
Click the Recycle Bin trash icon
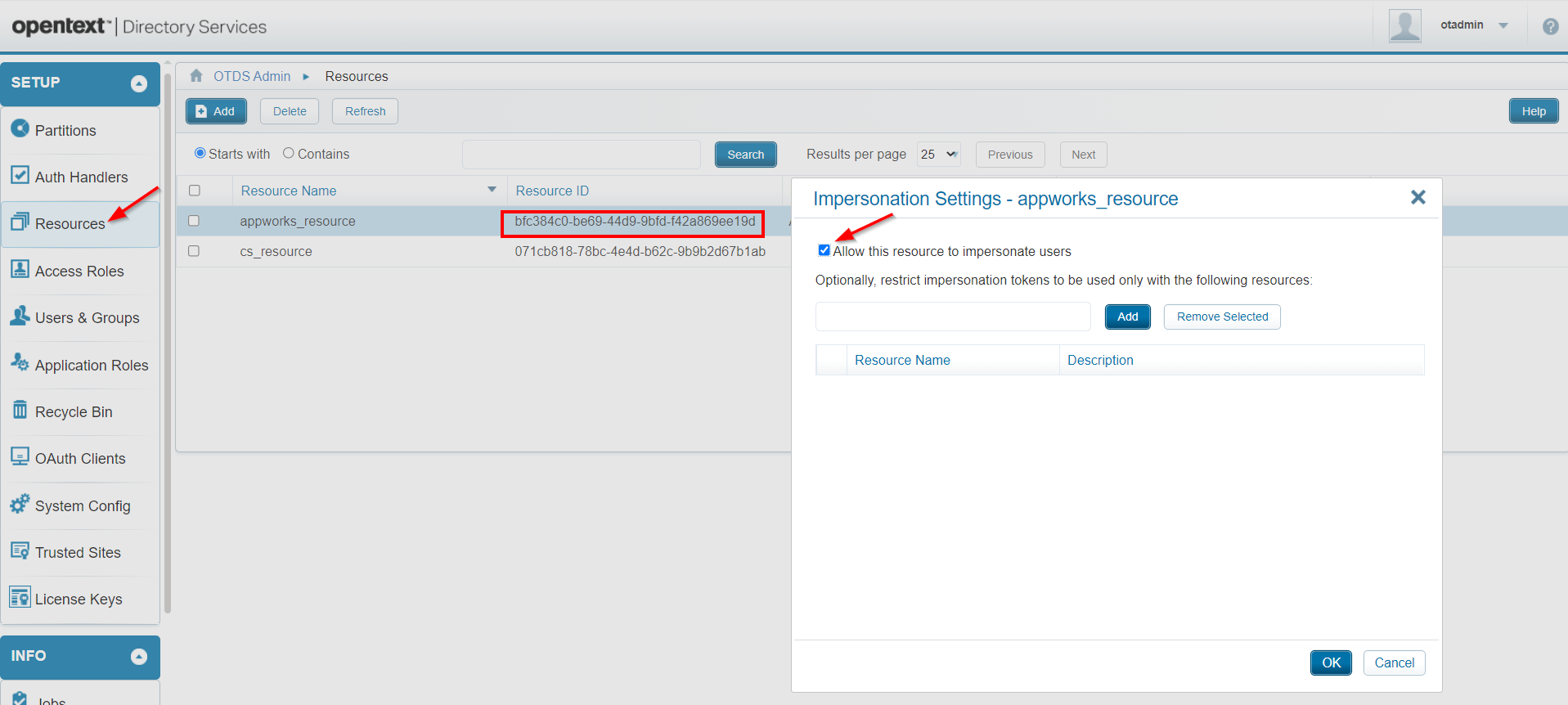tap(20, 410)
